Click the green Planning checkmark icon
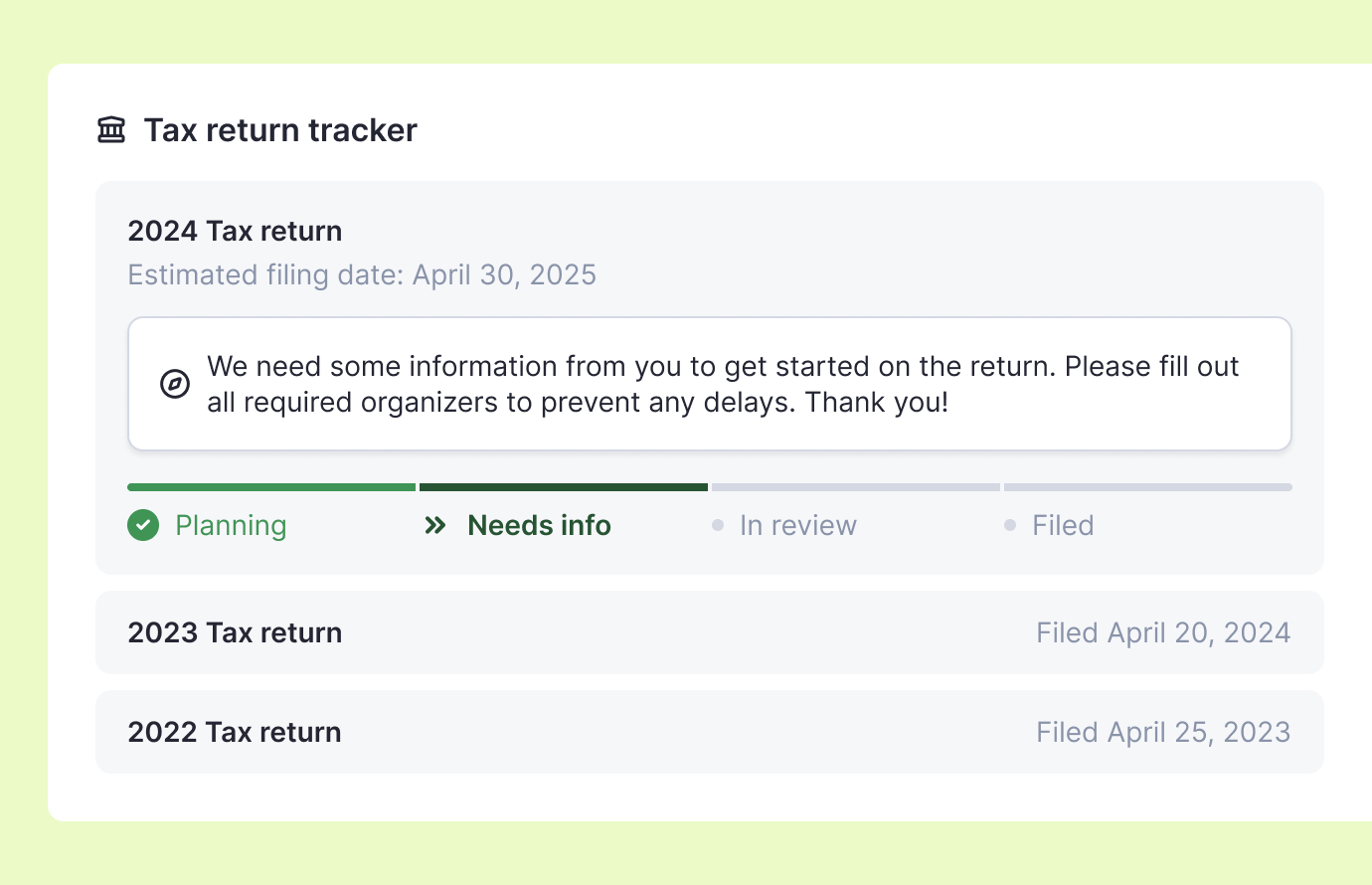Screen dimensions: 1372x885 point(143,525)
